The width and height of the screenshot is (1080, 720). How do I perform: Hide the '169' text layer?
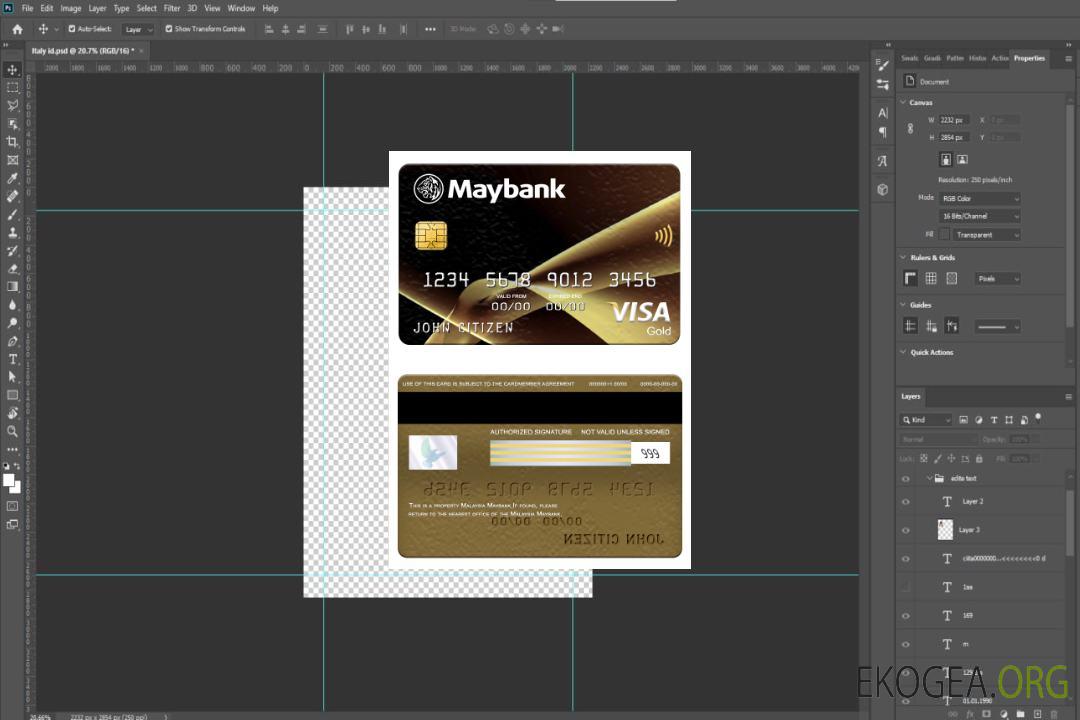pos(906,616)
